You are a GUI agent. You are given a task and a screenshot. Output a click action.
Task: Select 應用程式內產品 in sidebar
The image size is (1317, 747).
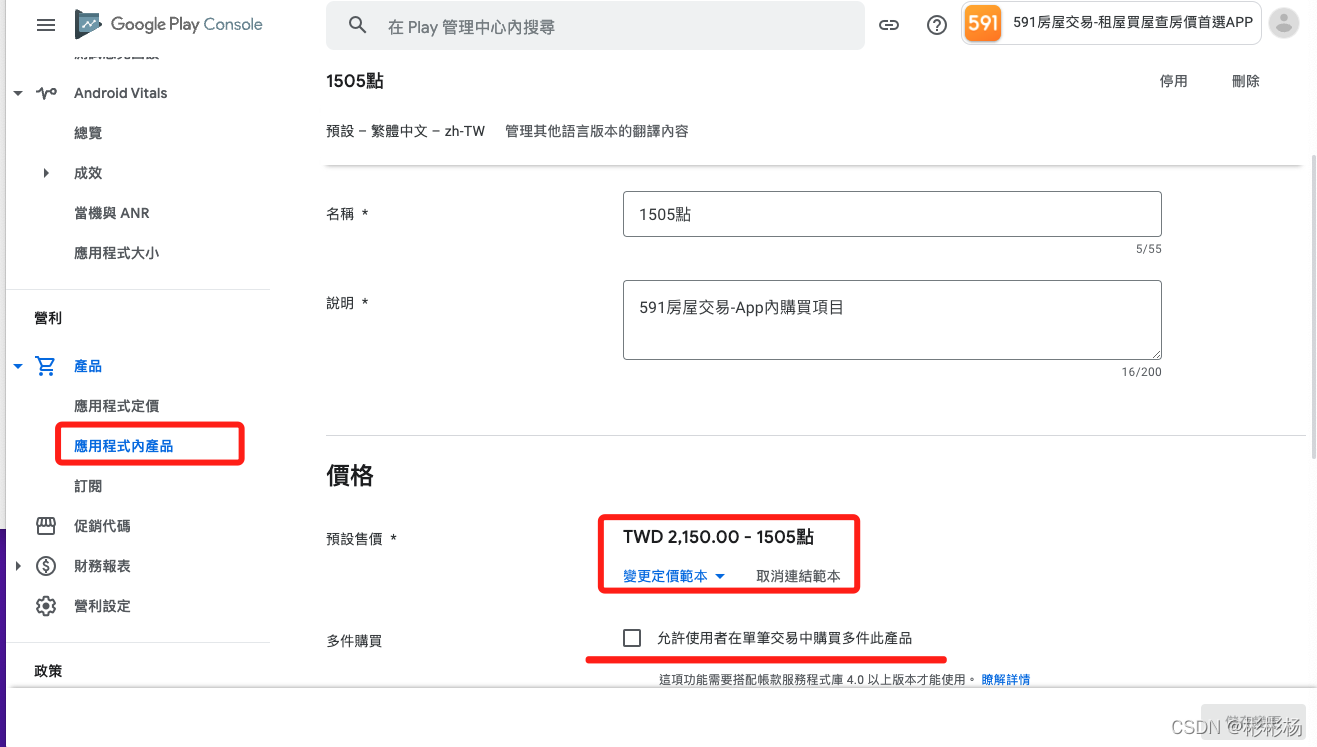[124, 446]
